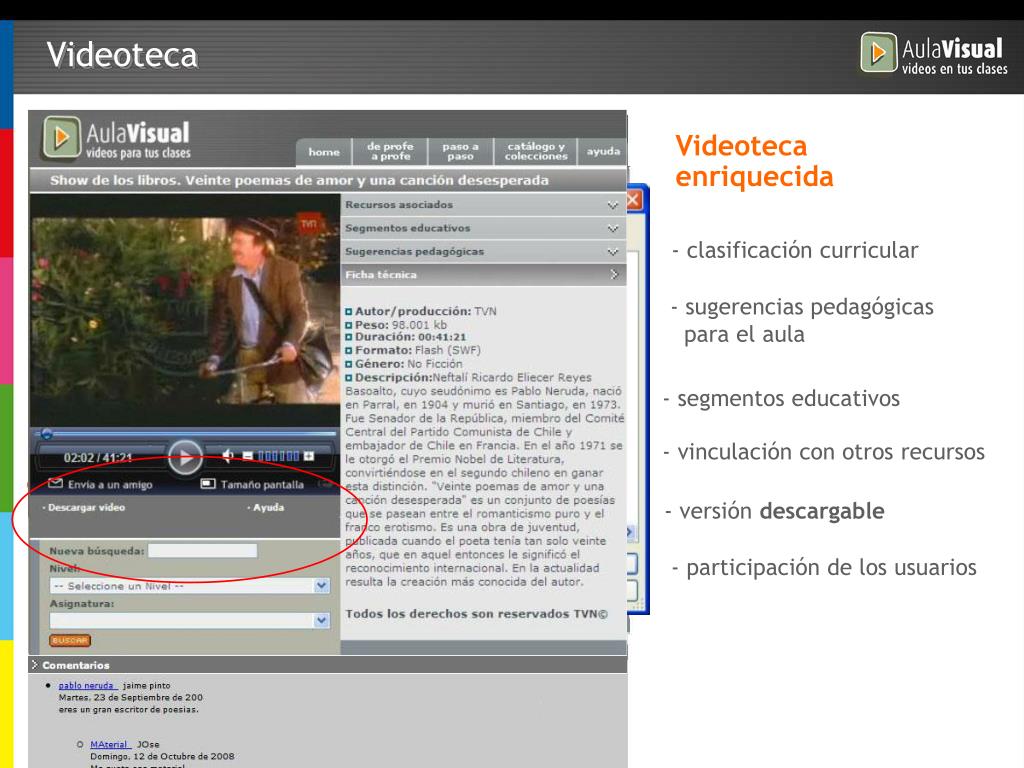
Task: Open the MAterial comment link
Action: [x=110, y=744]
